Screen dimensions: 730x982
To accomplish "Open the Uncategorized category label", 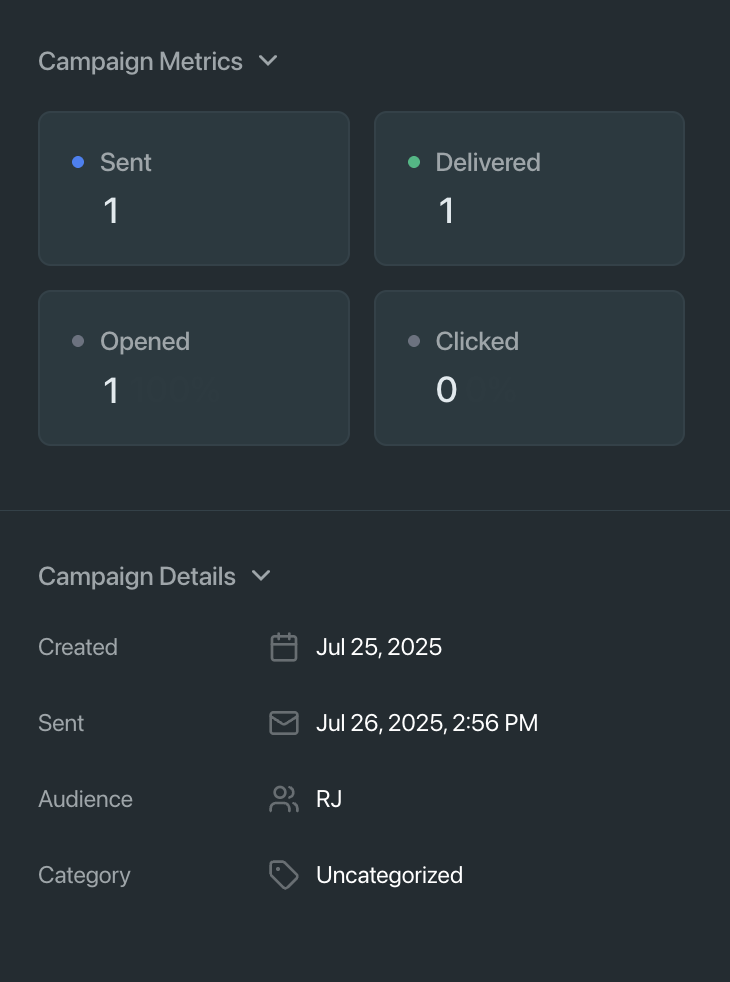I will coord(389,875).
